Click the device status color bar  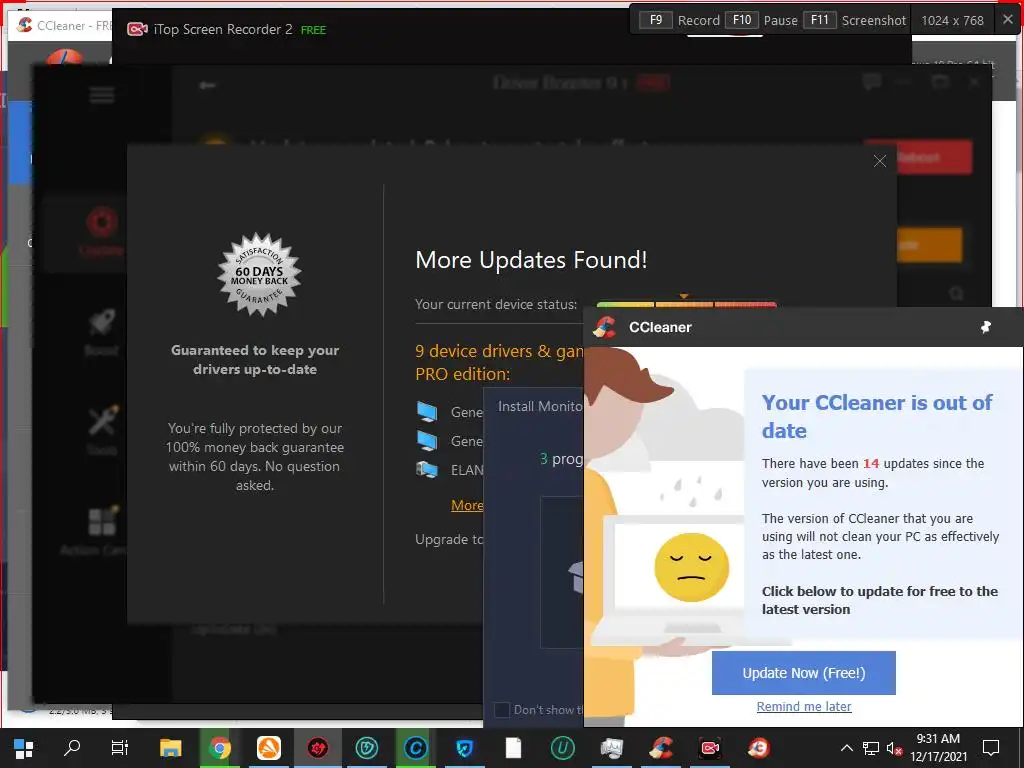pos(686,304)
